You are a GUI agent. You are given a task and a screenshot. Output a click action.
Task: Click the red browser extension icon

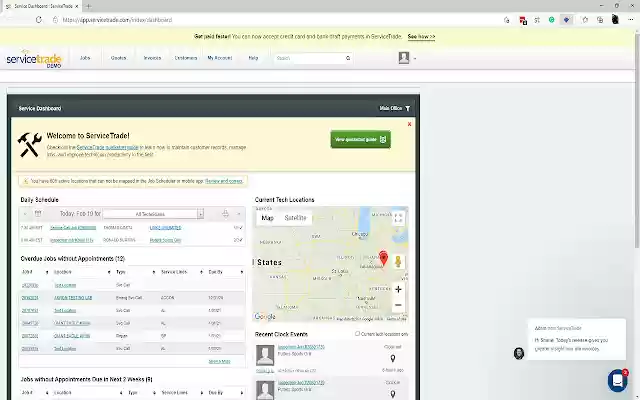[x=522, y=20]
